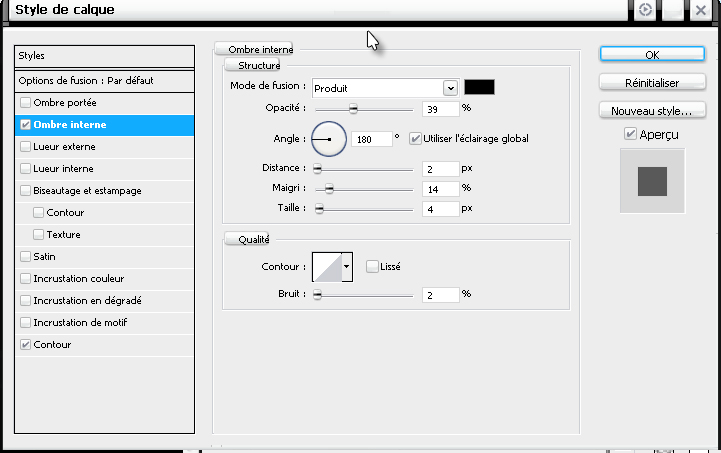Toggle the Aperçu preview checkbox
This screenshot has height=453, width=721.
point(630,134)
